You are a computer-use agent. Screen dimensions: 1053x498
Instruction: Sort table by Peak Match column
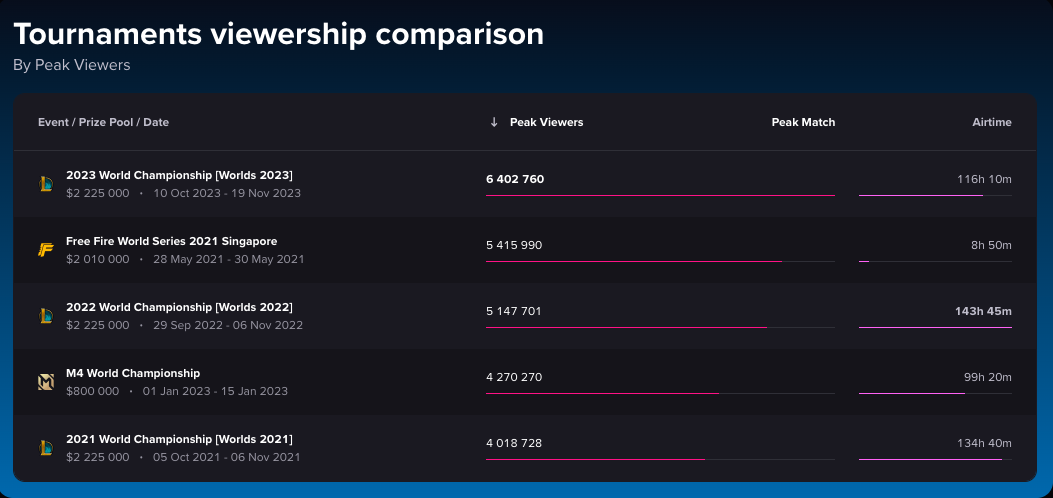point(803,122)
